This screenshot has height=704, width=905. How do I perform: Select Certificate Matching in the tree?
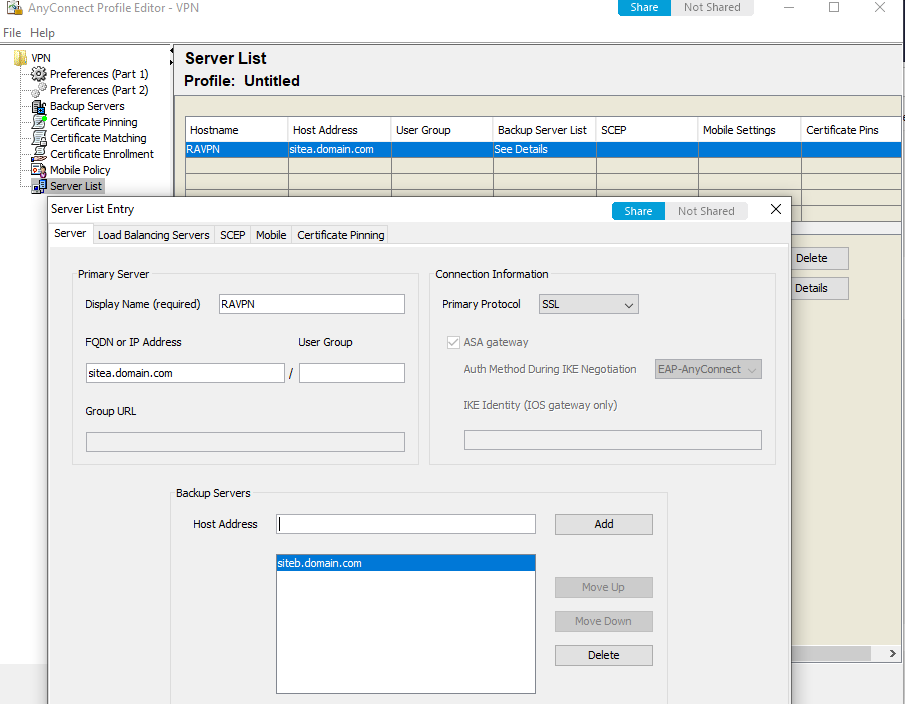pyautogui.click(x=98, y=138)
